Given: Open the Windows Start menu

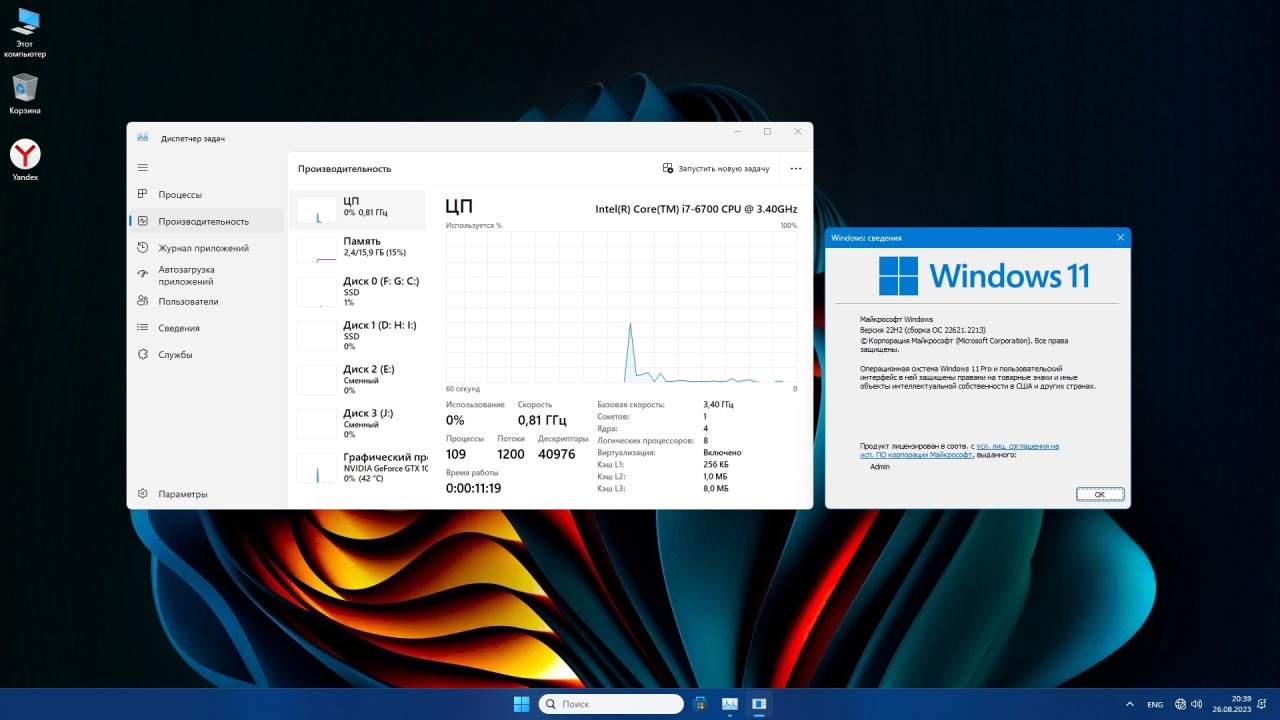Looking at the screenshot, I should 521,704.
